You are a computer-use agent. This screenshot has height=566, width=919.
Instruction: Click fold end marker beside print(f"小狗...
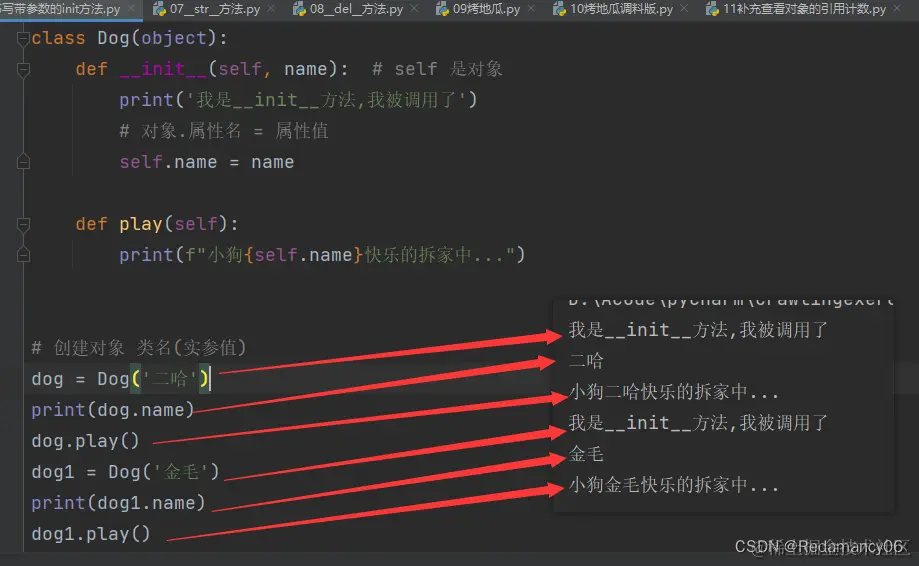(x=23, y=255)
